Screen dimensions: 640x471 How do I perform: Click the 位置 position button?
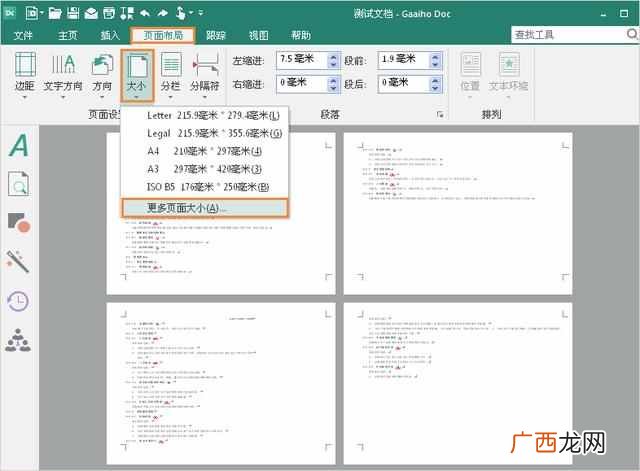[470, 76]
